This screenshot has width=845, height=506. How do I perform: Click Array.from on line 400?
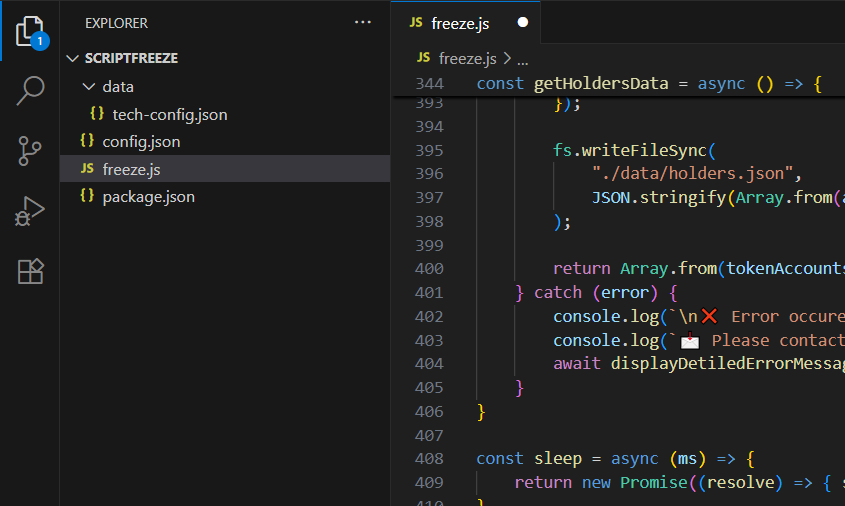click(x=668, y=268)
